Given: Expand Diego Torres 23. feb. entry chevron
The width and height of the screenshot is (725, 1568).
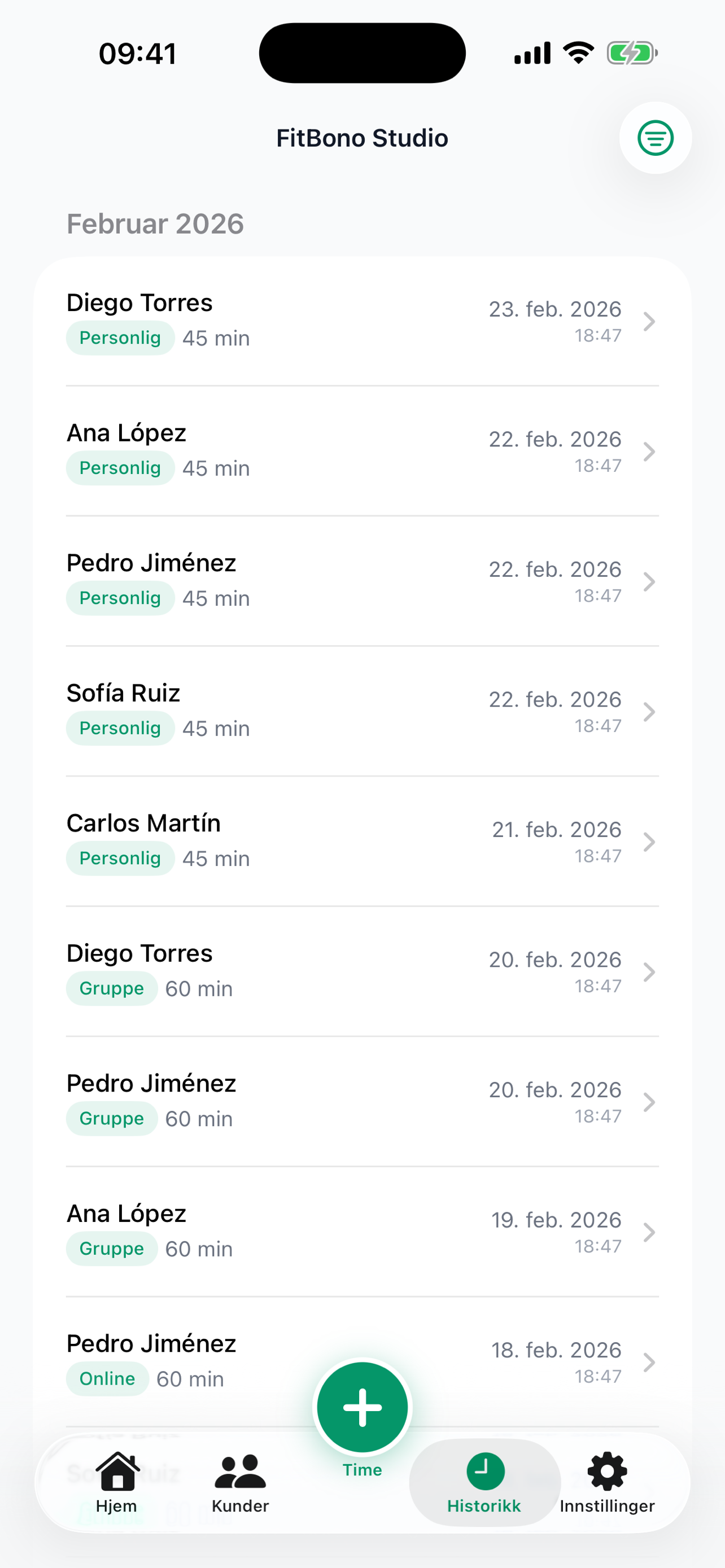Looking at the screenshot, I should (649, 321).
